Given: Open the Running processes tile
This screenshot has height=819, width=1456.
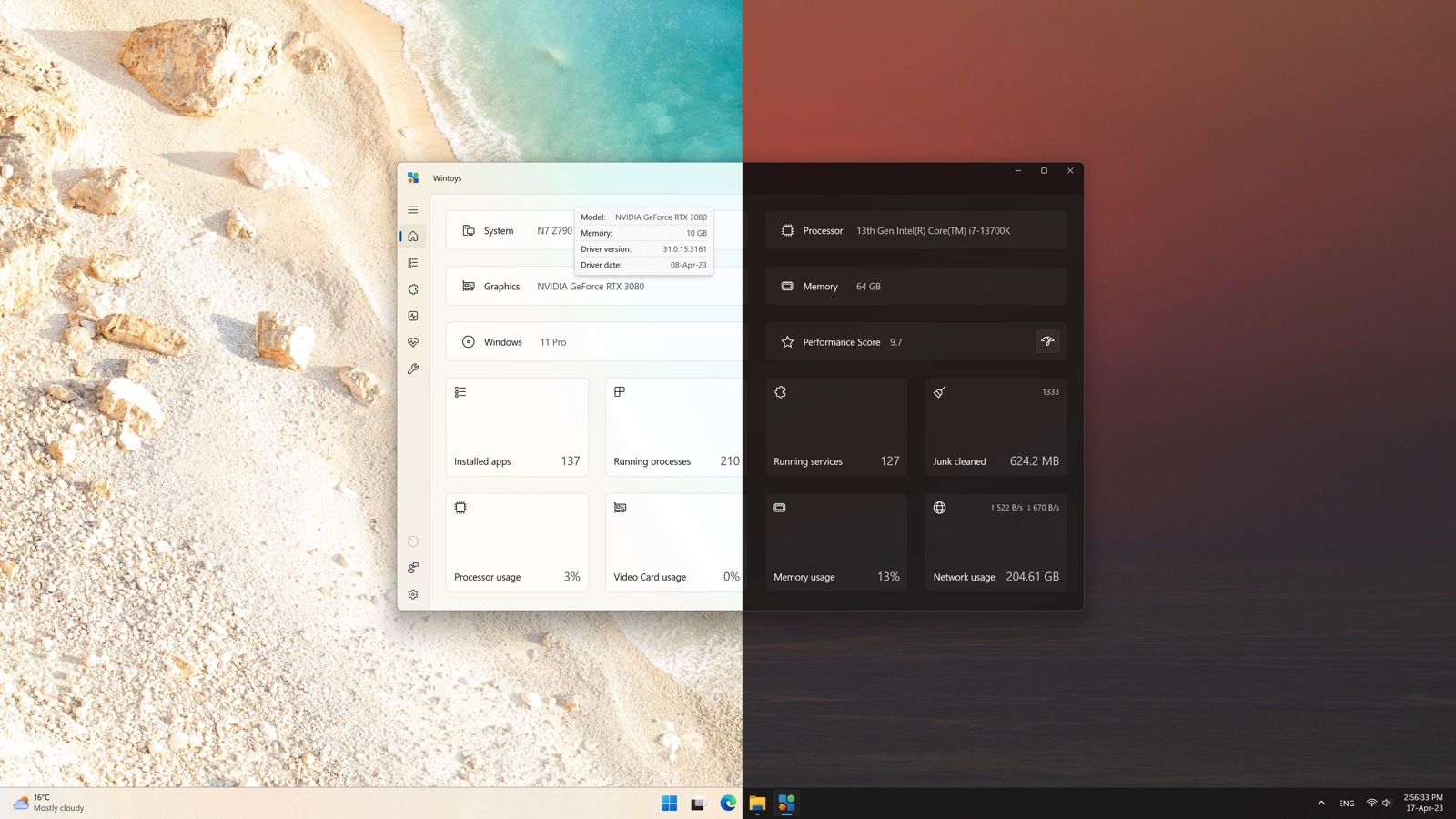Looking at the screenshot, I should [x=677, y=427].
